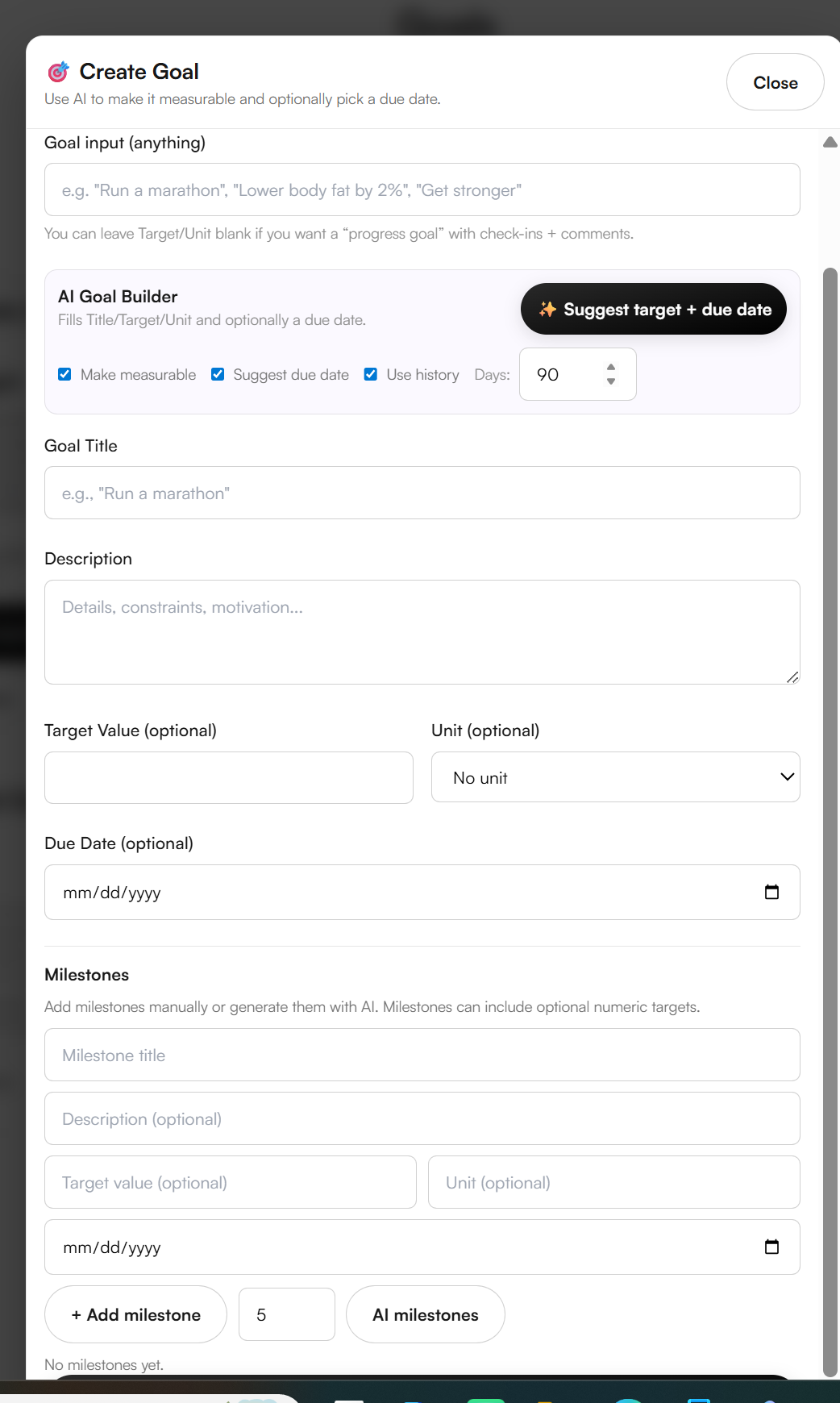Decrease Days with the down stepper arrow
Screen dimensions: 840x1403
point(610,381)
